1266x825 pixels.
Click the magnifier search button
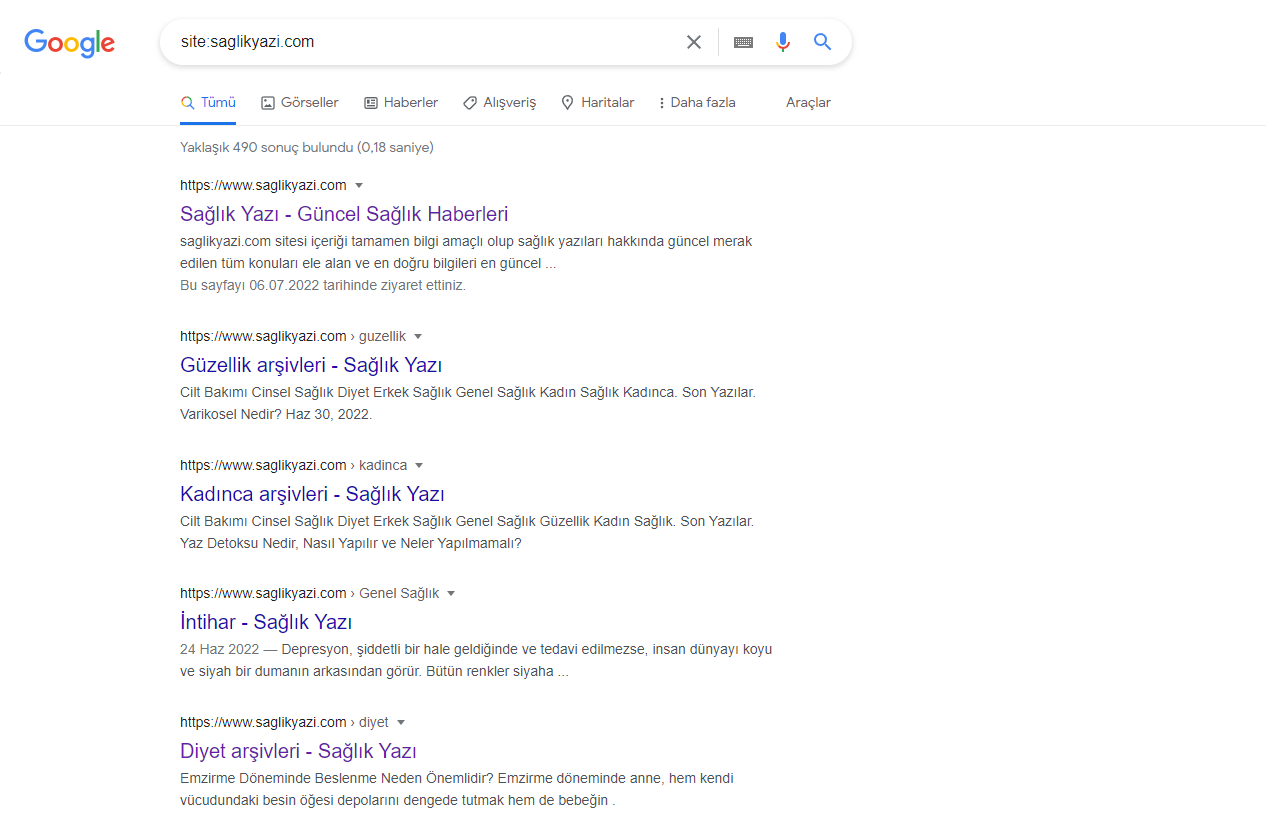pos(822,42)
